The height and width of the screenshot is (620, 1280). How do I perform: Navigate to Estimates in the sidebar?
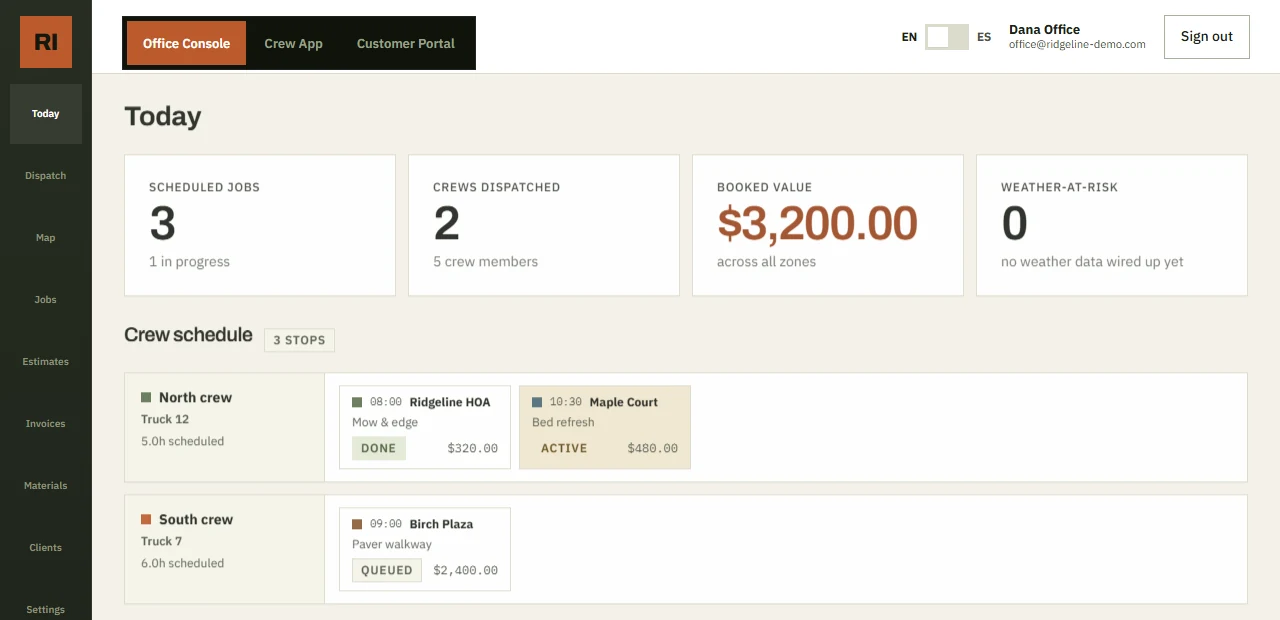46,362
